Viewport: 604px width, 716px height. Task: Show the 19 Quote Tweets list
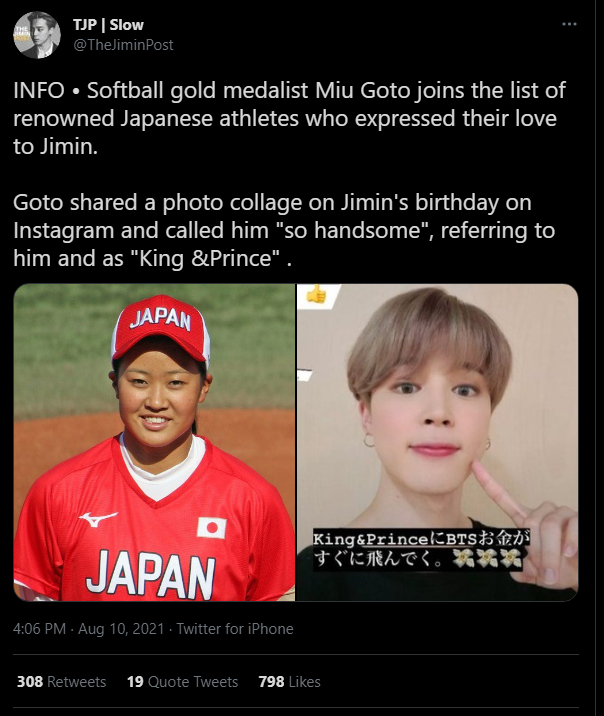click(x=183, y=682)
